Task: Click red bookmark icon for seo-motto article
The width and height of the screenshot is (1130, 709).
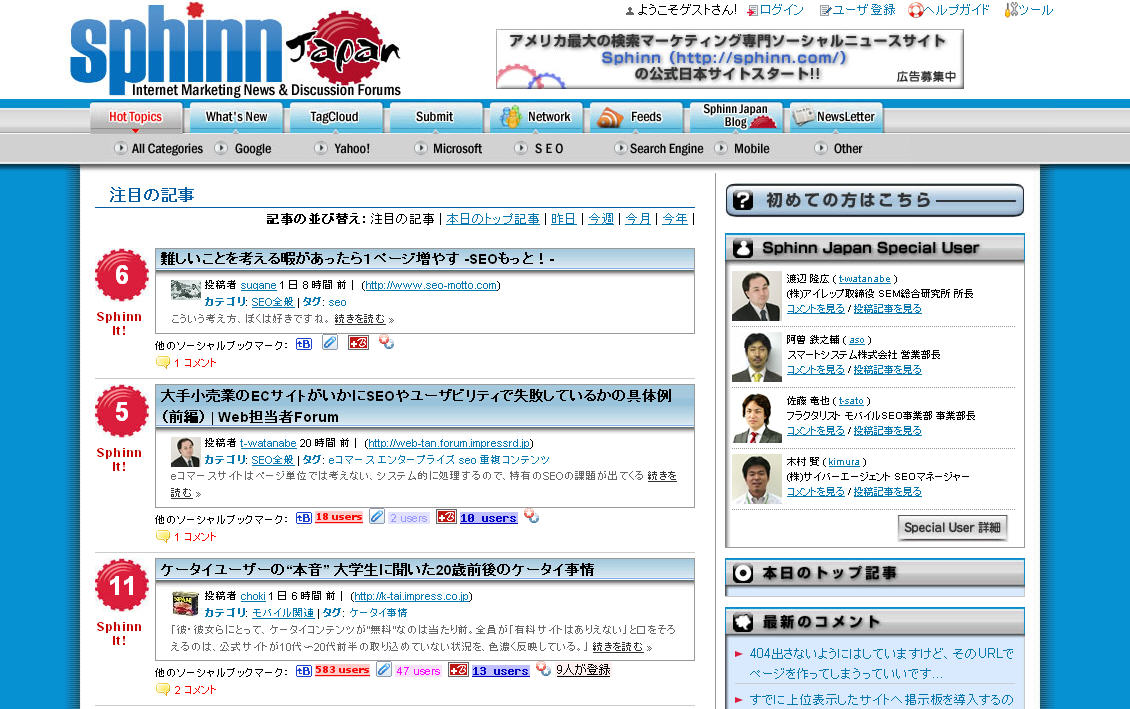Action: tap(358, 343)
